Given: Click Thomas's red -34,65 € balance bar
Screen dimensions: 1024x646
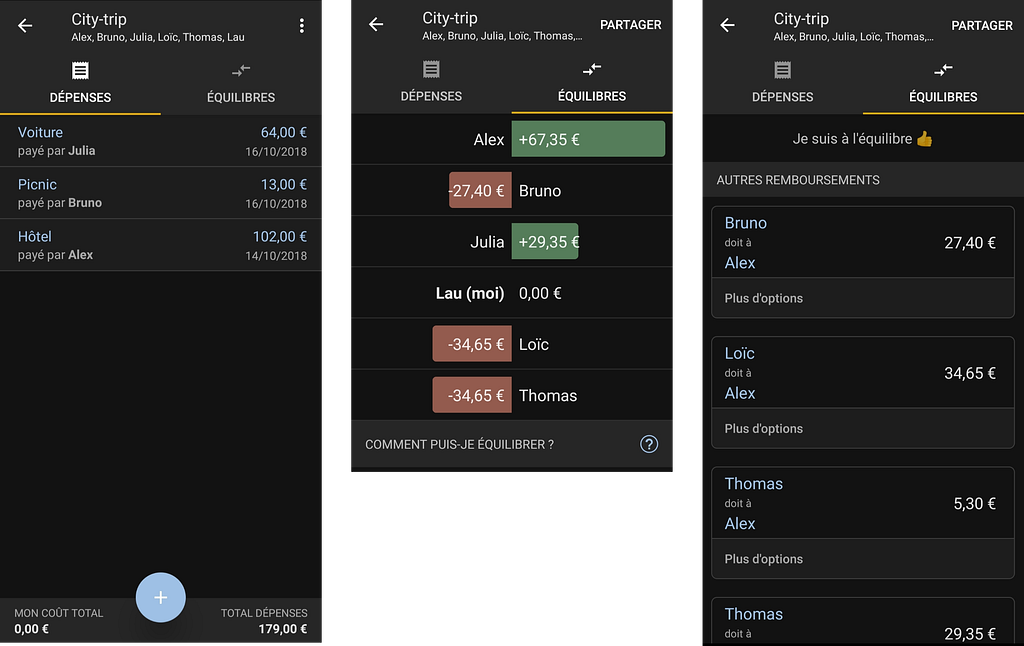Looking at the screenshot, I should [x=472, y=395].
